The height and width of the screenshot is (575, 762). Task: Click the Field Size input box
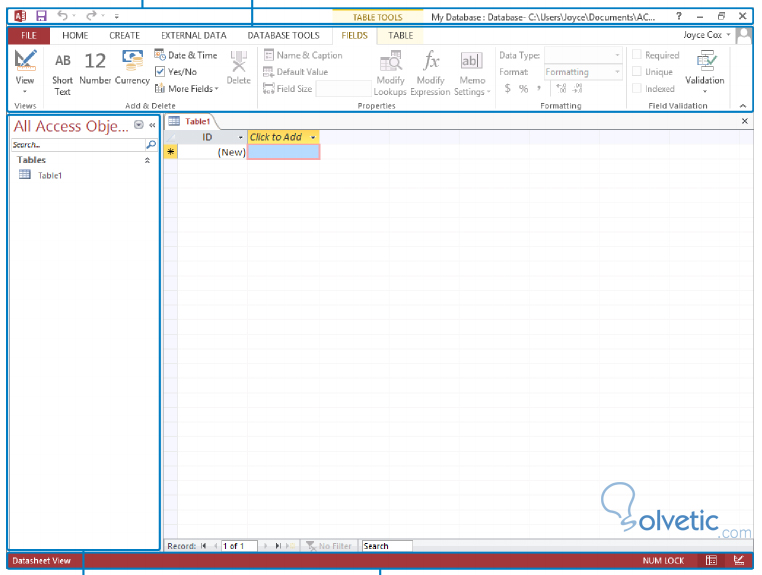343,88
